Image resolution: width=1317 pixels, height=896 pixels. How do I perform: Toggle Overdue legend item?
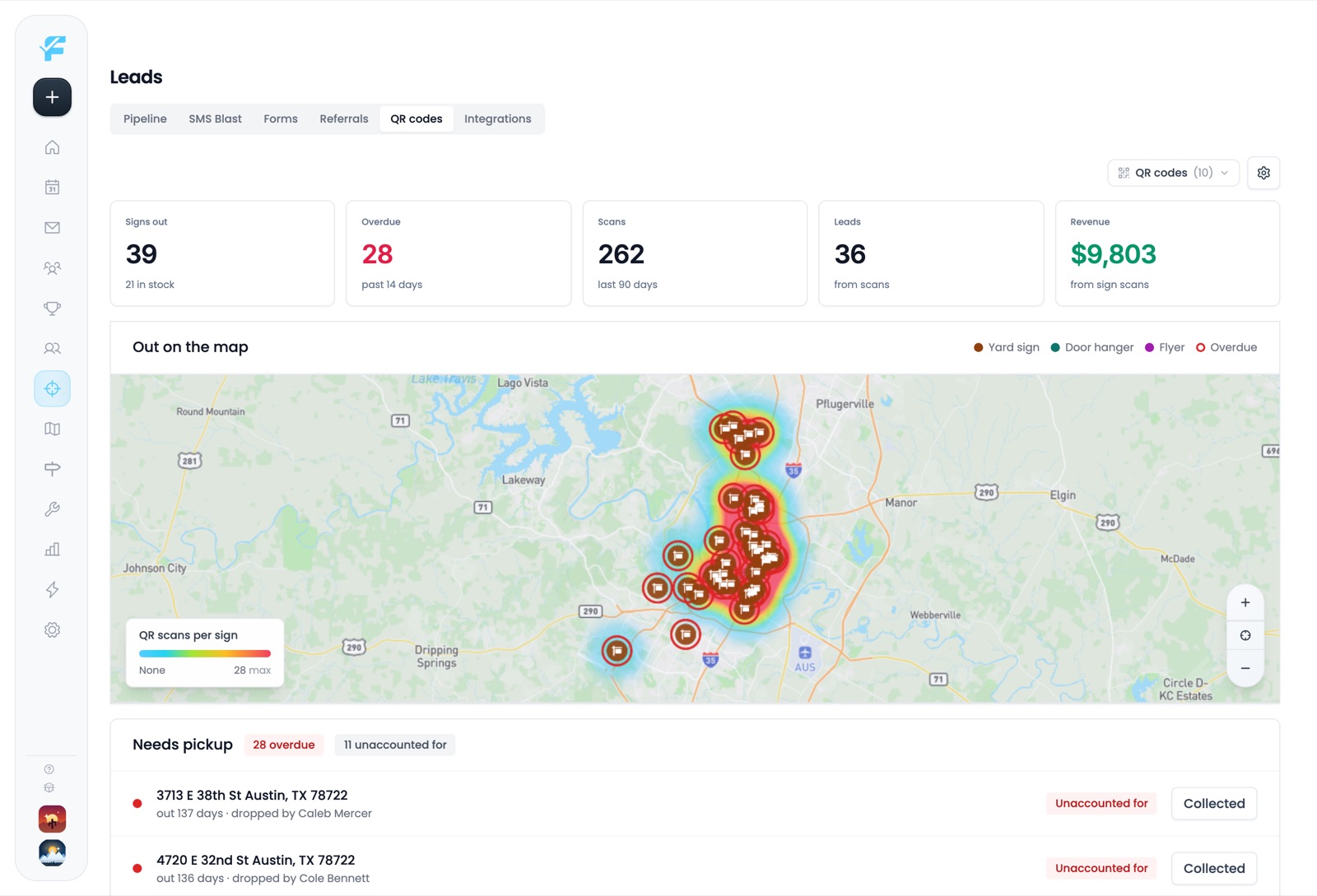pyautogui.click(x=1226, y=347)
